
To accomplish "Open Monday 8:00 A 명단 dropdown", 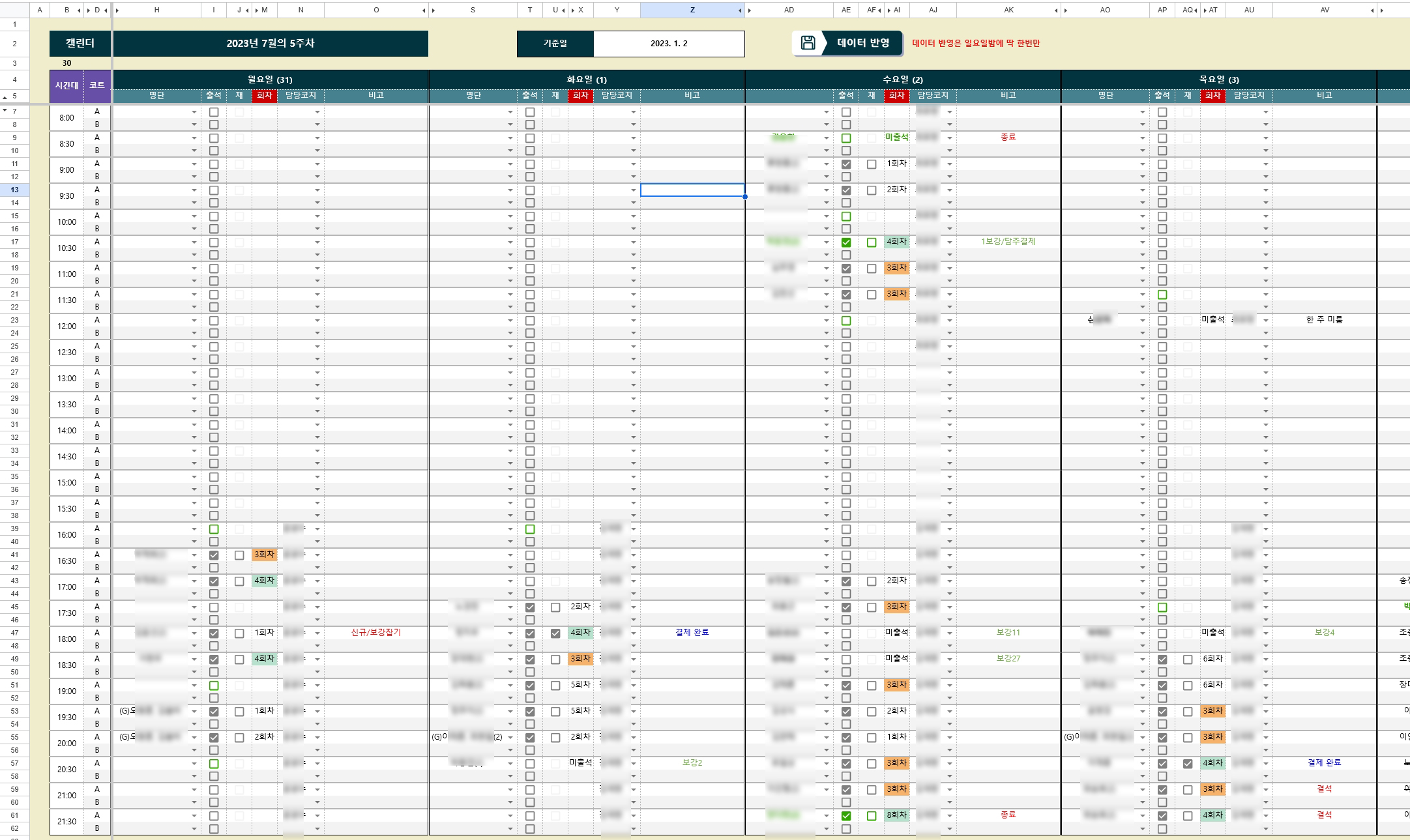I will point(194,112).
